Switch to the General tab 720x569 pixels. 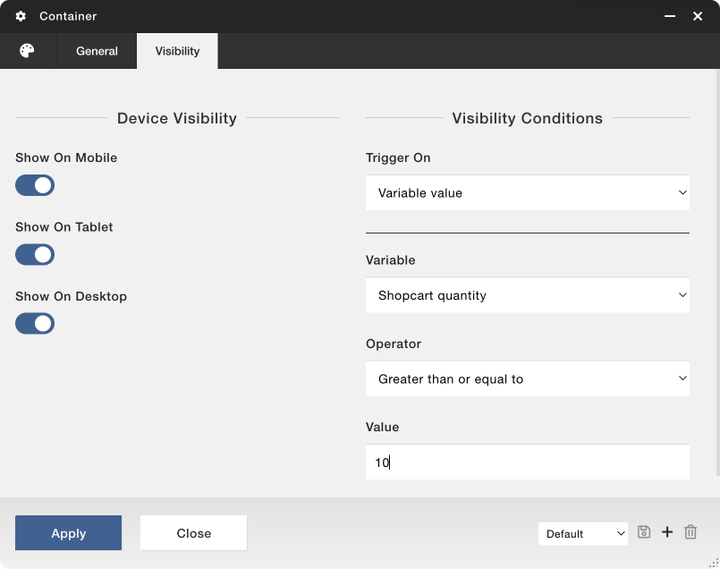[97, 51]
